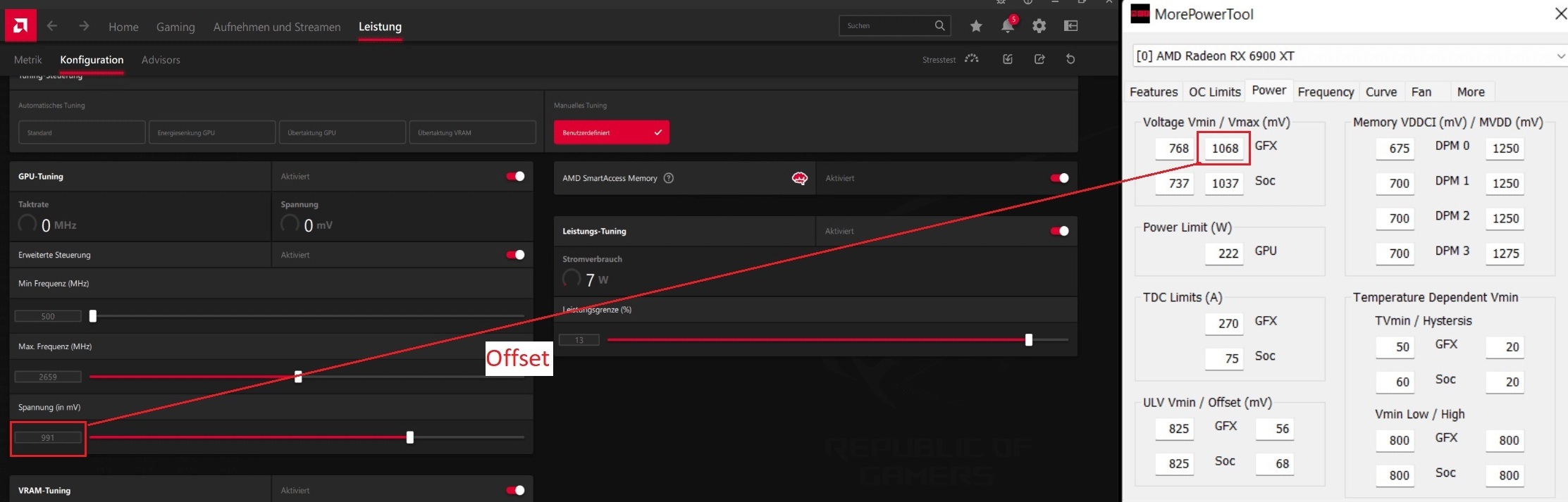Screen dimensions: 1568x502
Task: Click the Soc Vmax field 1037
Action: 1225,183
